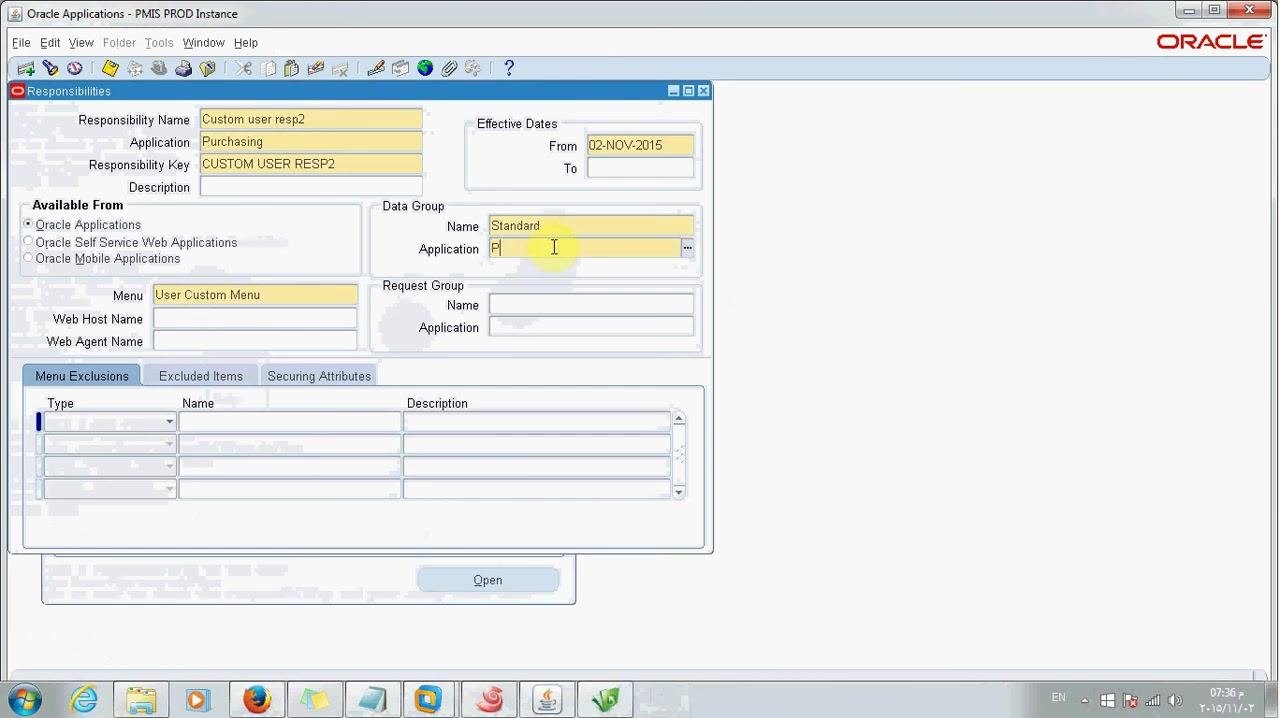This screenshot has width=1280, height=718.
Task: Click the Application field showing Purchasing
Action: pyautogui.click(x=311, y=142)
